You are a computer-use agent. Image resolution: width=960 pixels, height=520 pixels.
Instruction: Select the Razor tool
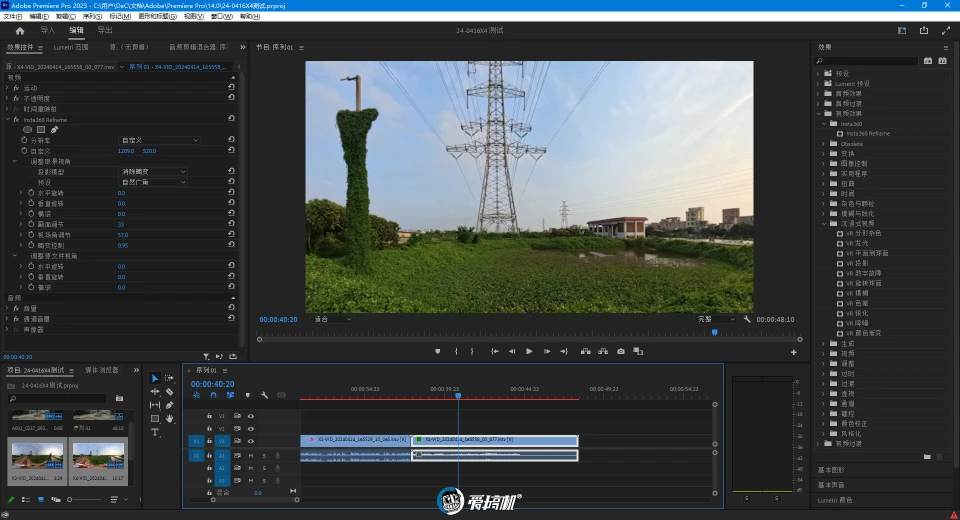coord(169,391)
